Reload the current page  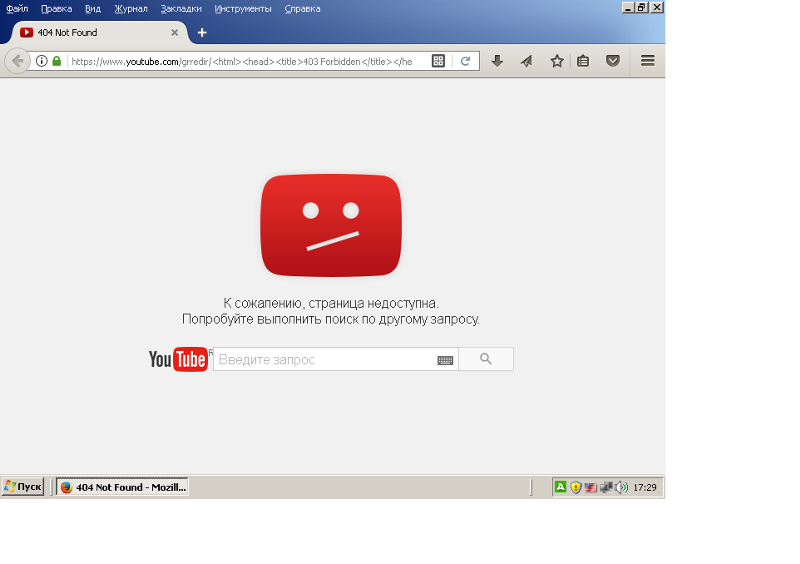point(465,61)
